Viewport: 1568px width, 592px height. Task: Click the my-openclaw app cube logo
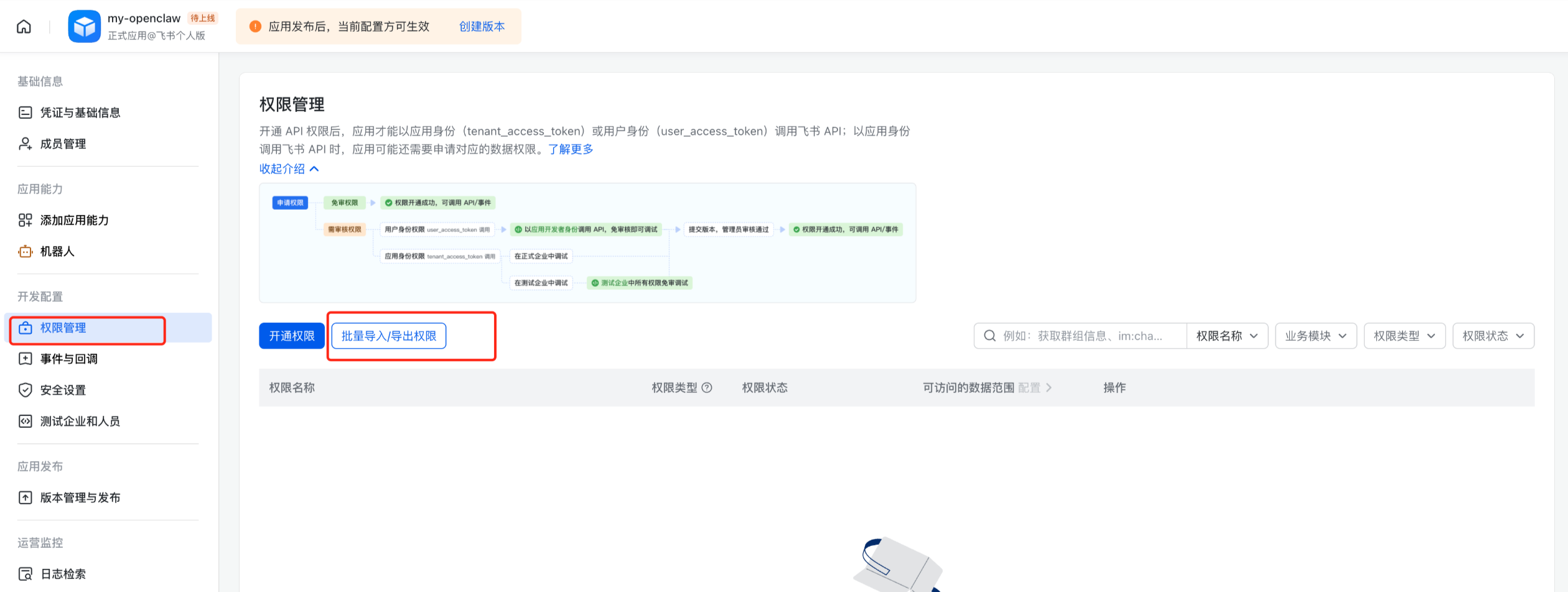click(84, 27)
